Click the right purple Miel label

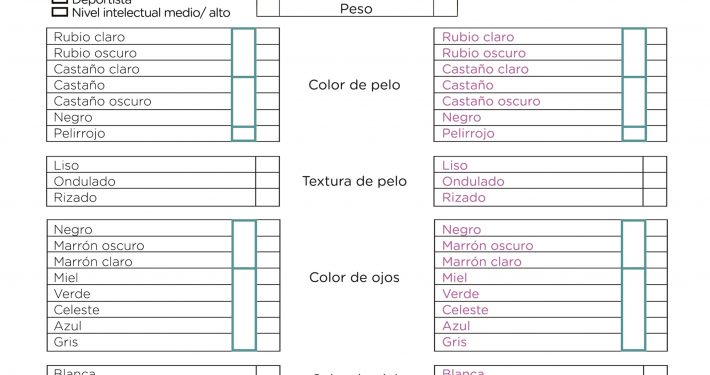click(x=454, y=278)
